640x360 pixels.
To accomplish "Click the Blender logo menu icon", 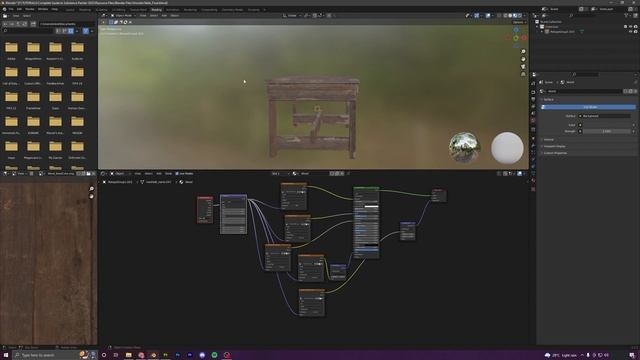I will 4,9.
